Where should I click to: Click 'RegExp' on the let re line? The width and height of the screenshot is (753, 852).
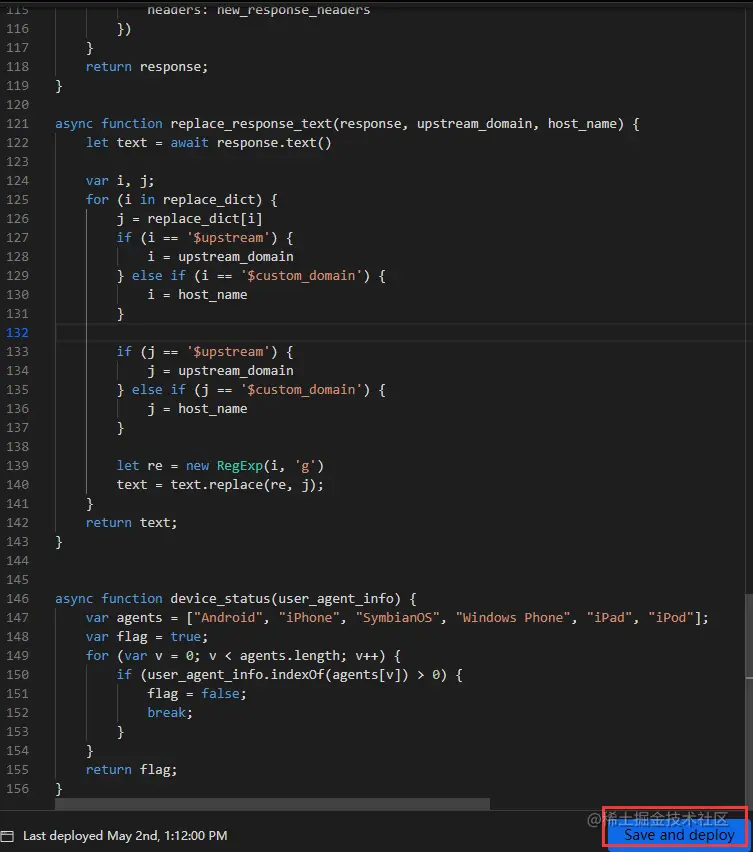click(x=240, y=466)
